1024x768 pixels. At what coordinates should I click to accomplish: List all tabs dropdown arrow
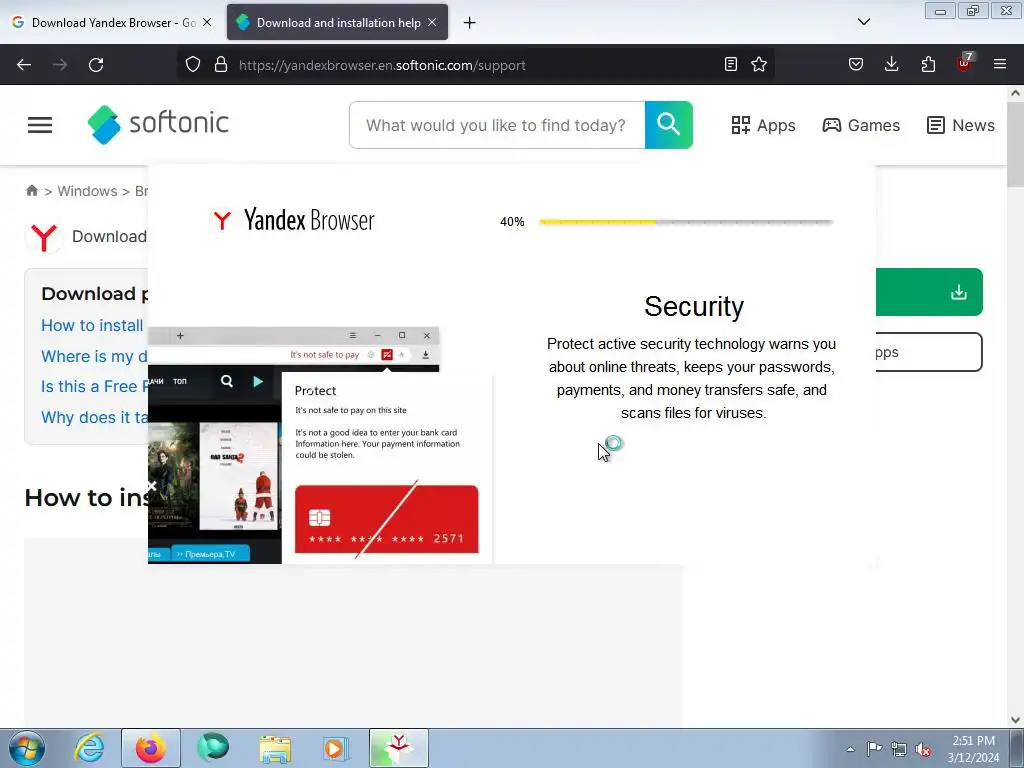pos(863,22)
